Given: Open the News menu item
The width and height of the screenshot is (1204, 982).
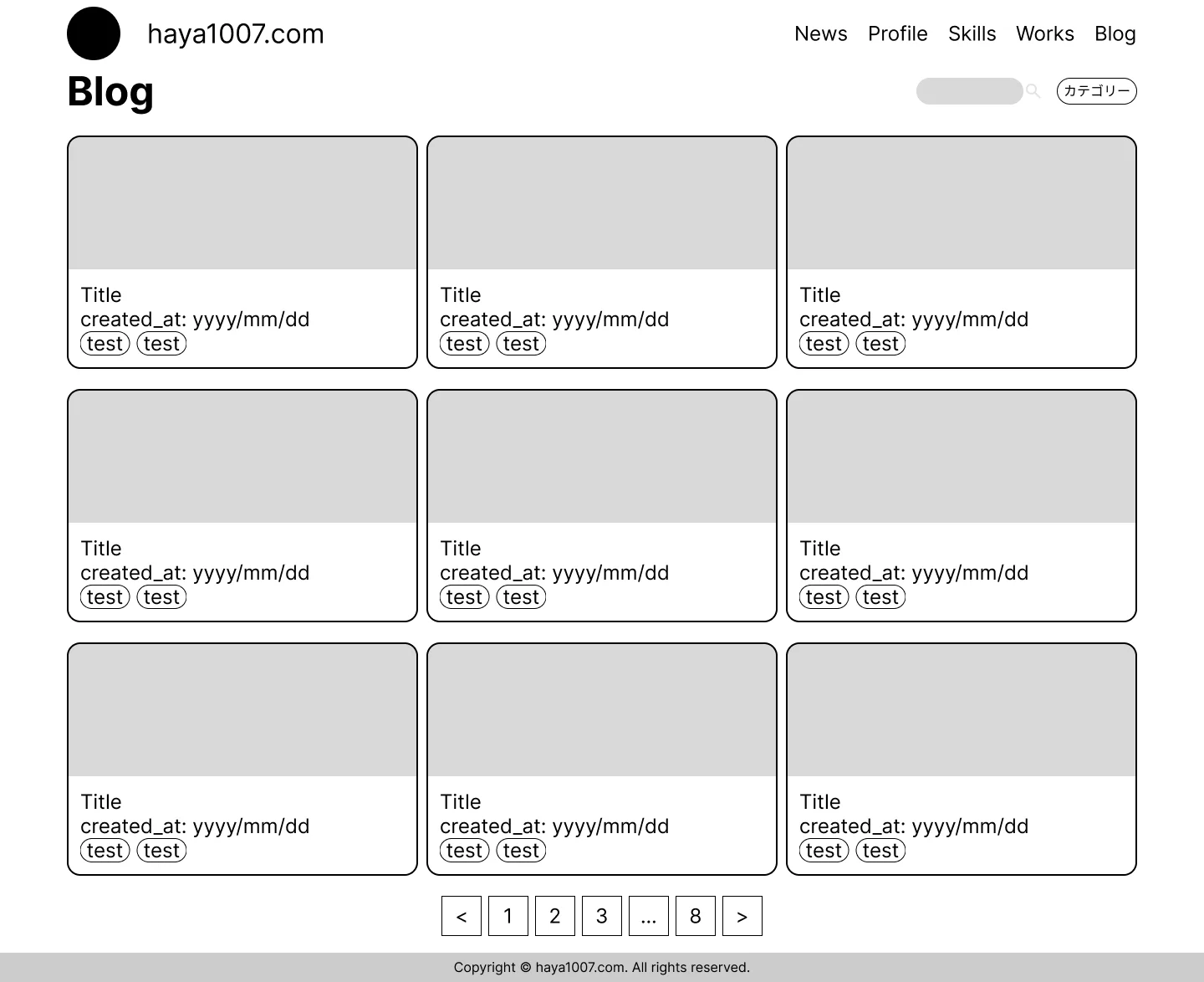Looking at the screenshot, I should [821, 33].
